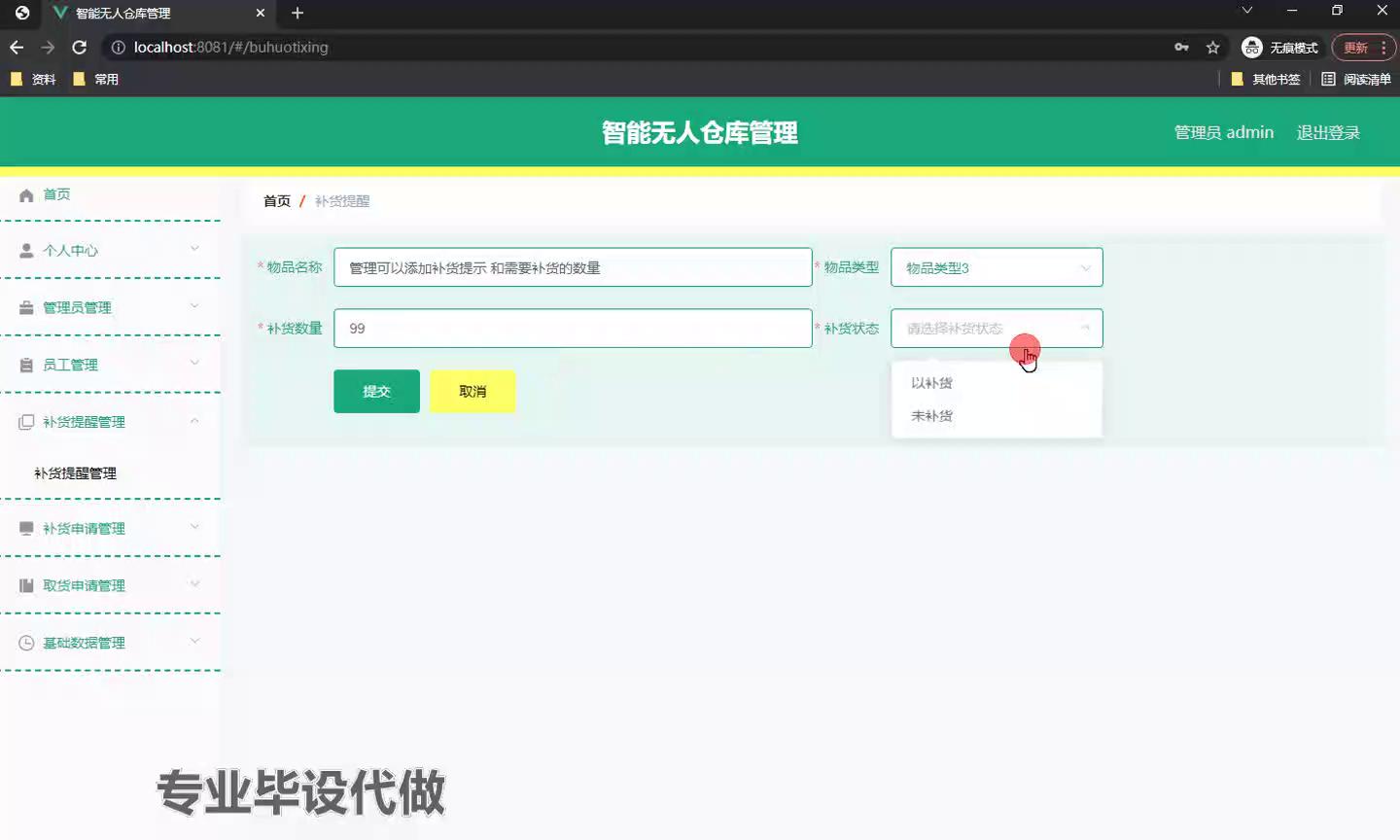1400x840 pixels.
Task: Choose 未补货 option in the dropdown list
Action: (x=931, y=416)
